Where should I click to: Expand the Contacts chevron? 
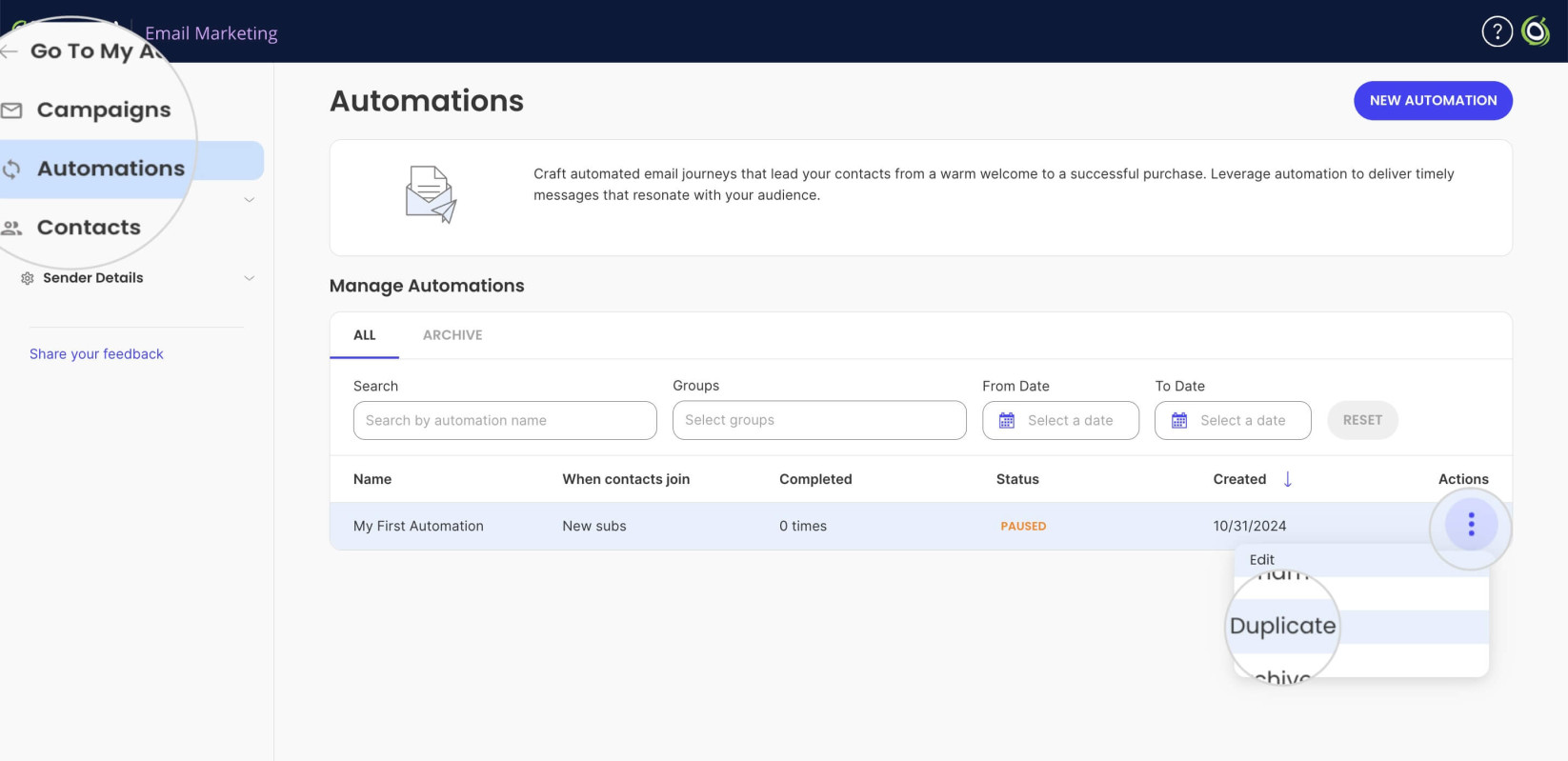click(x=250, y=200)
